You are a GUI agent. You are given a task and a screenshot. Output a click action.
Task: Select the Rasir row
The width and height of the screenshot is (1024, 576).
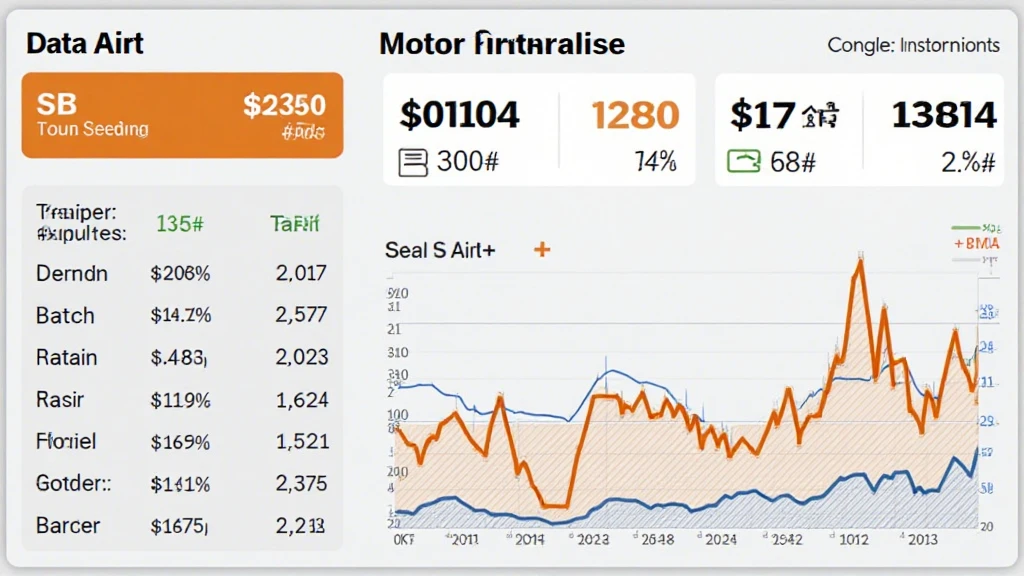pos(182,400)
